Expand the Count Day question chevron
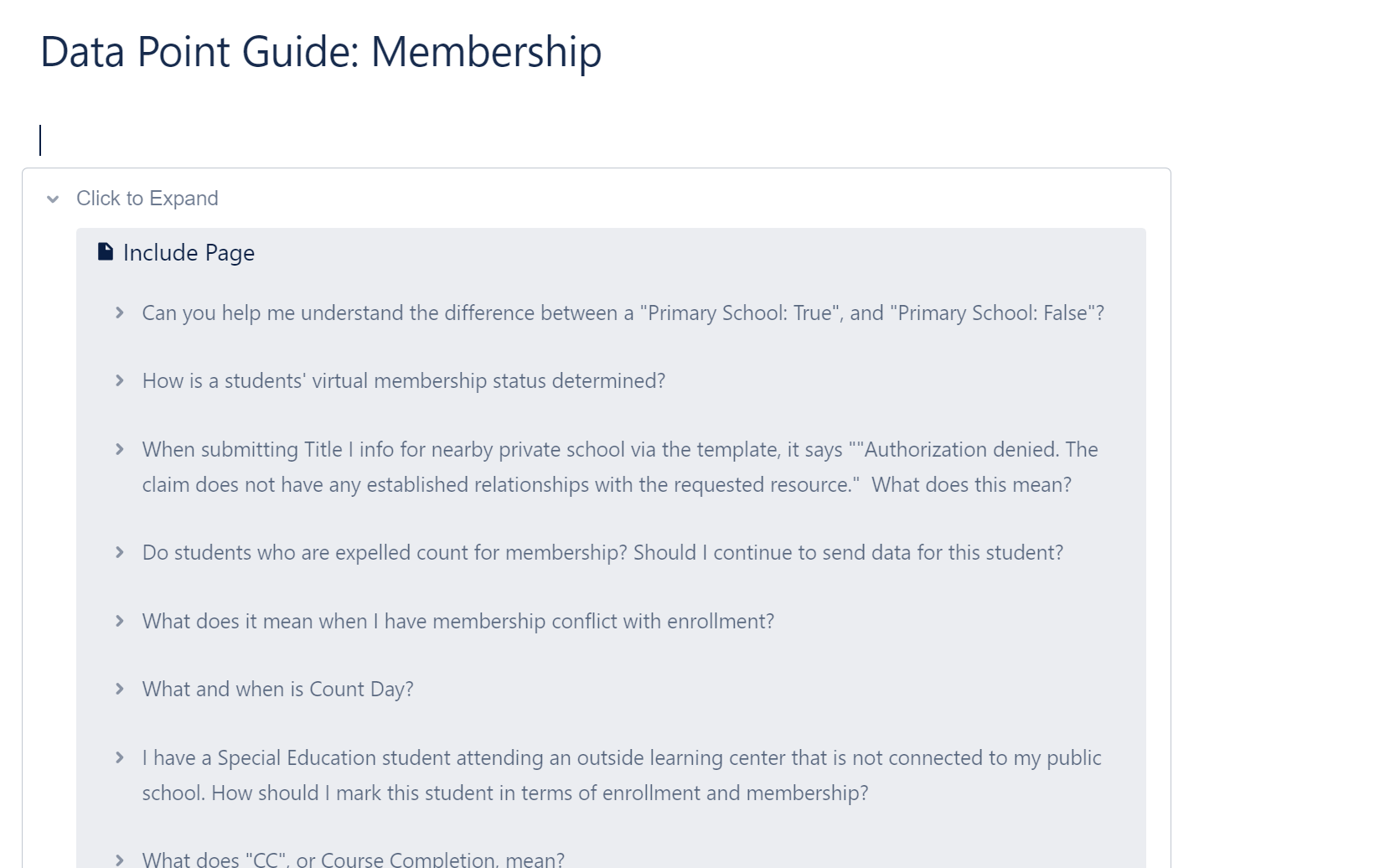 point(120,690)
